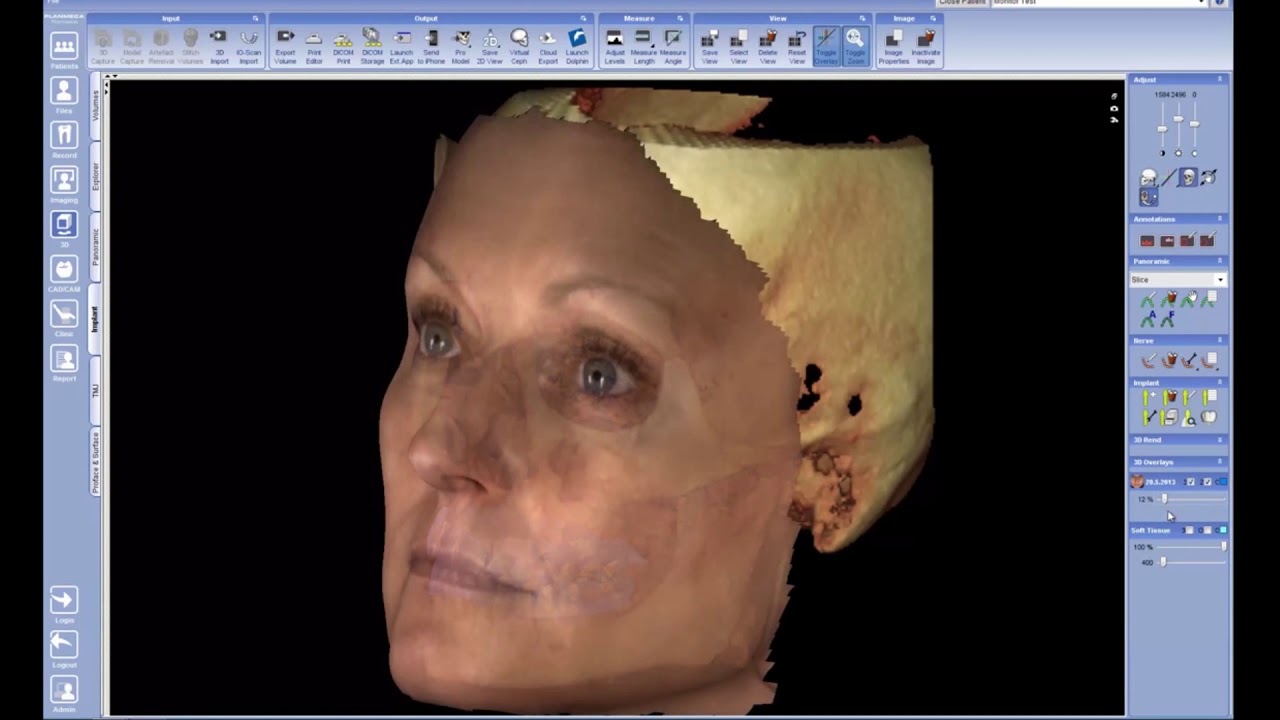Switch to the Panoramic vertical tab

click(x=96, y=247)
